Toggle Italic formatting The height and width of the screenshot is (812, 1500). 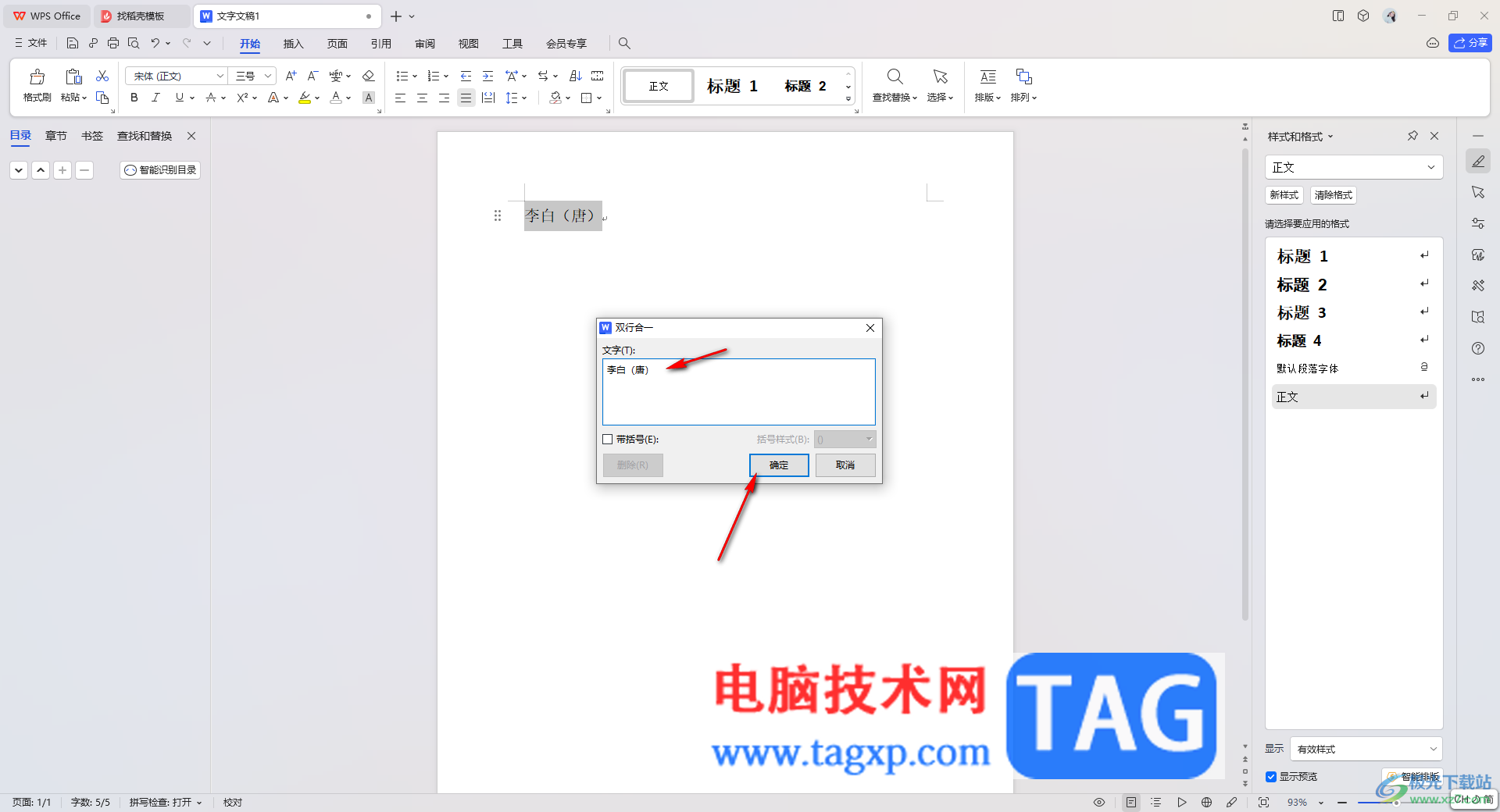155,98
